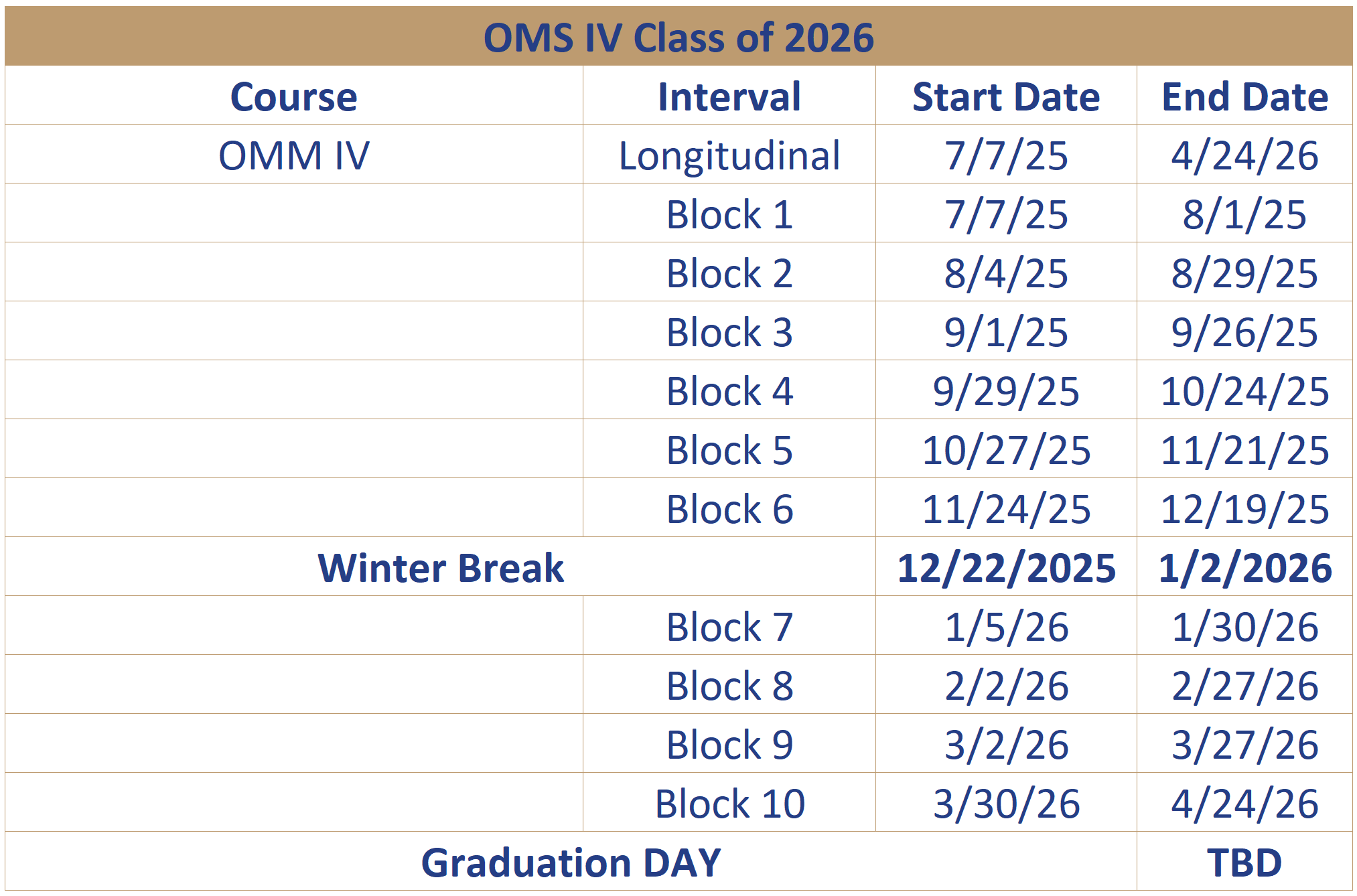Click Block 5 start date 10/27/25
This screenshot has width=1357, height=896.
point(1006,450)
